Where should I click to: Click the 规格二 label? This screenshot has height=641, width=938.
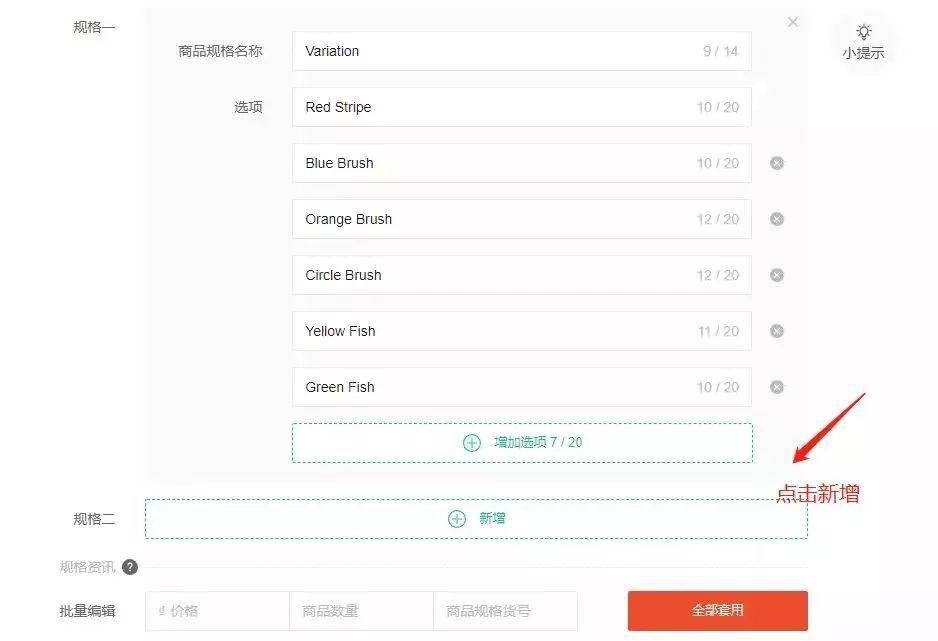coord(94,518)
